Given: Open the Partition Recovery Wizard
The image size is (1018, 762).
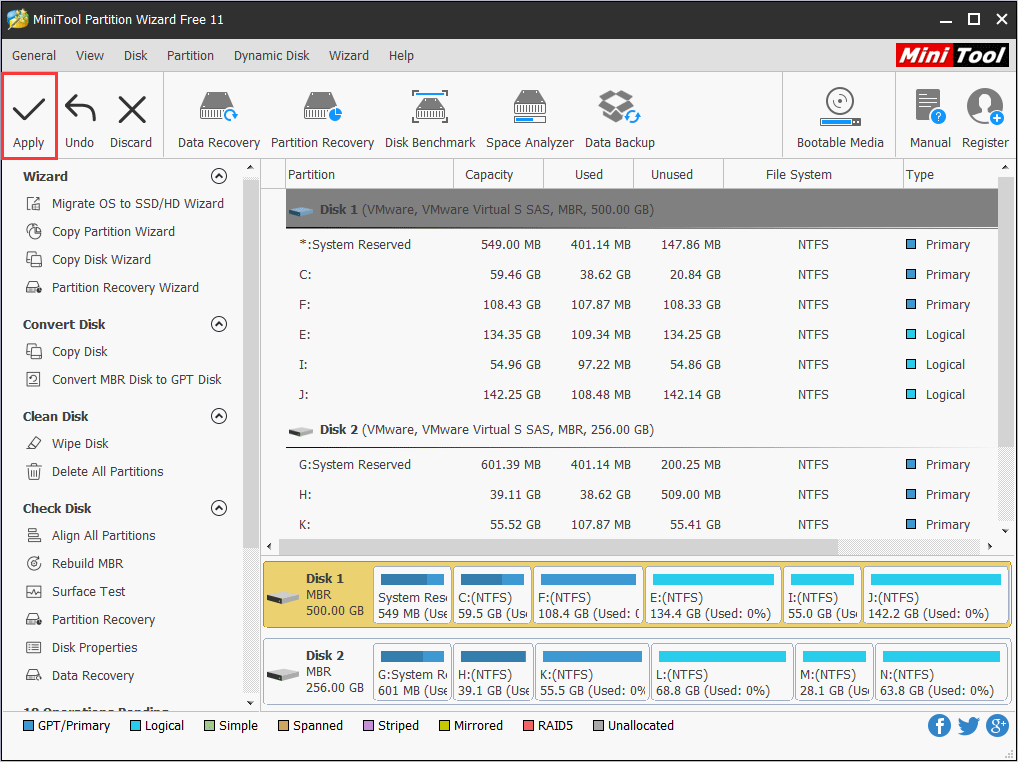Looking at the screenshot, I should point(112,288).
